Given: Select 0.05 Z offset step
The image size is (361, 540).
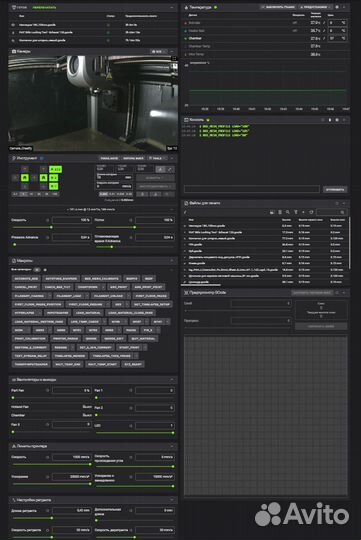Looking at the screenshot, I should pyautogui.click(x=129, y=194).
